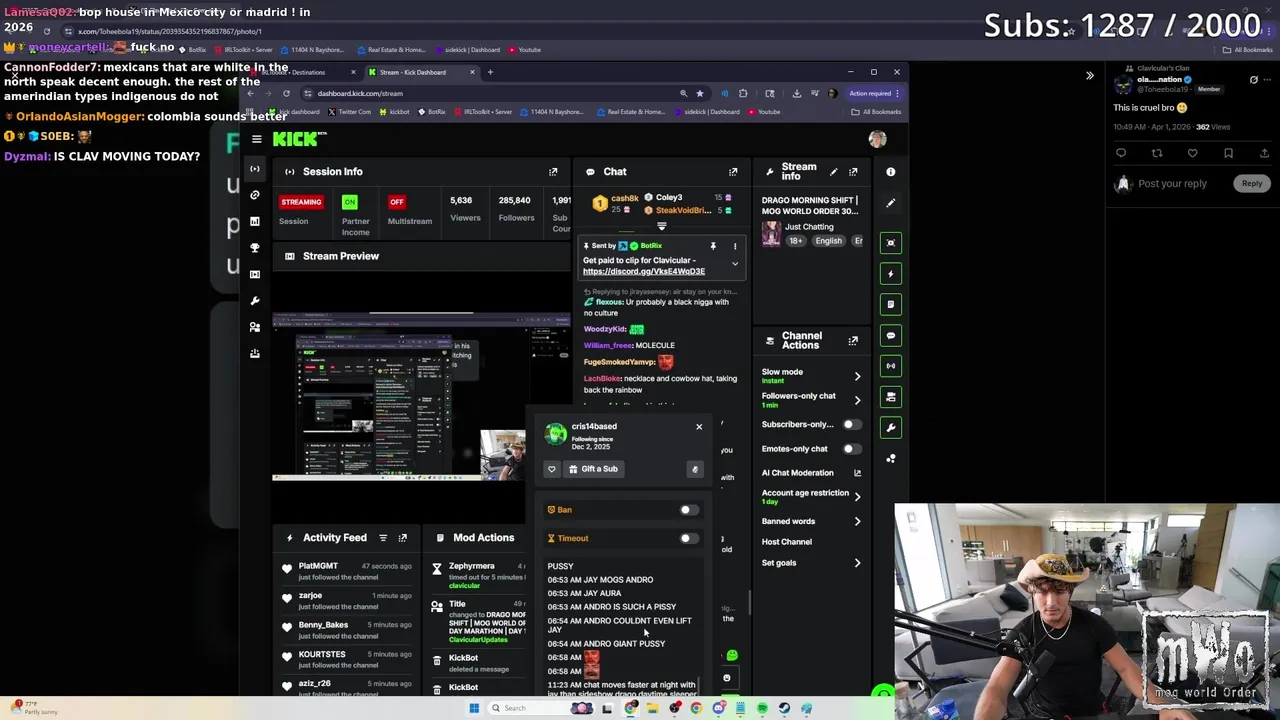Expand the collapsed panel with double chevron

(1090, 76)
